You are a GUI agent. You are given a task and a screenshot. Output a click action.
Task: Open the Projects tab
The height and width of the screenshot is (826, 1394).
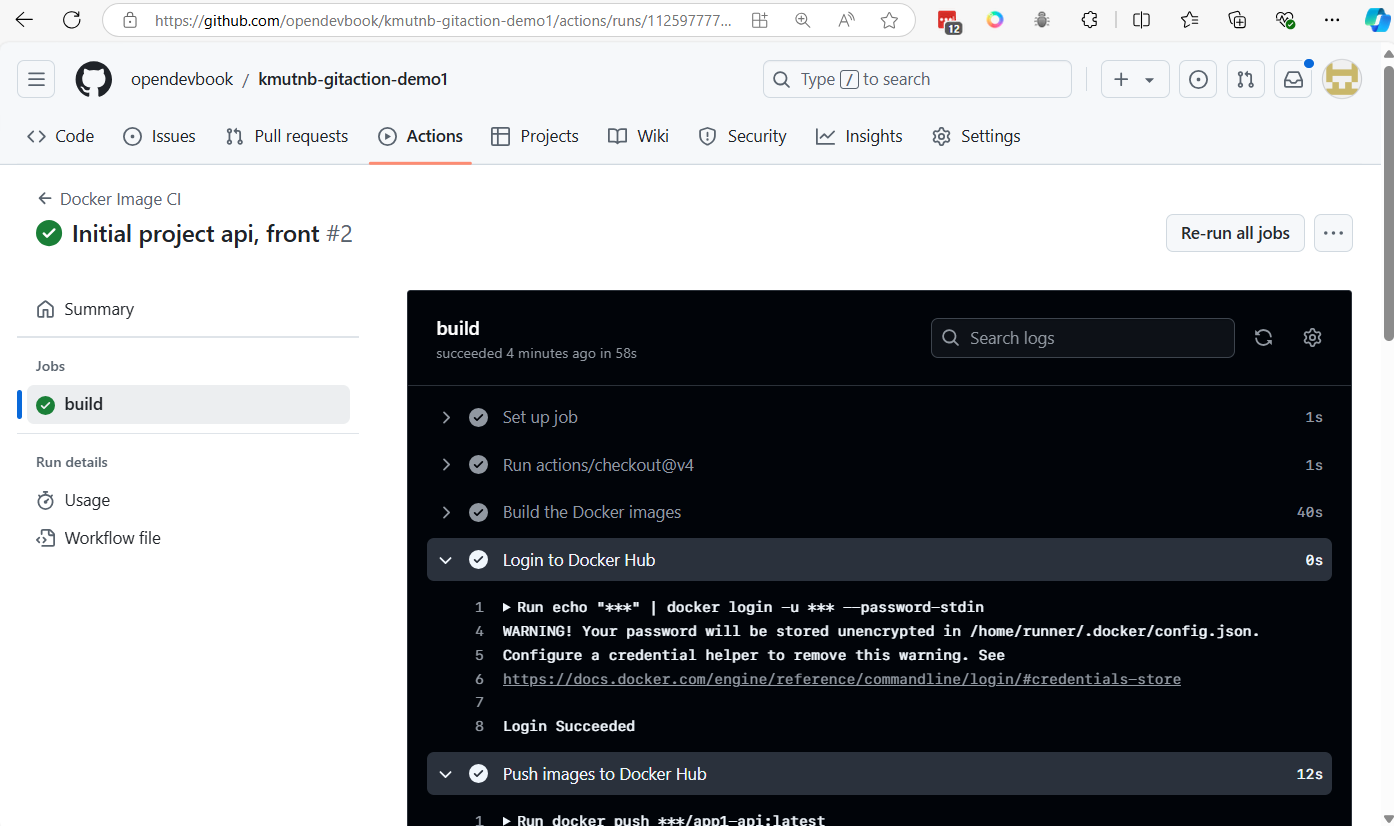535,136
